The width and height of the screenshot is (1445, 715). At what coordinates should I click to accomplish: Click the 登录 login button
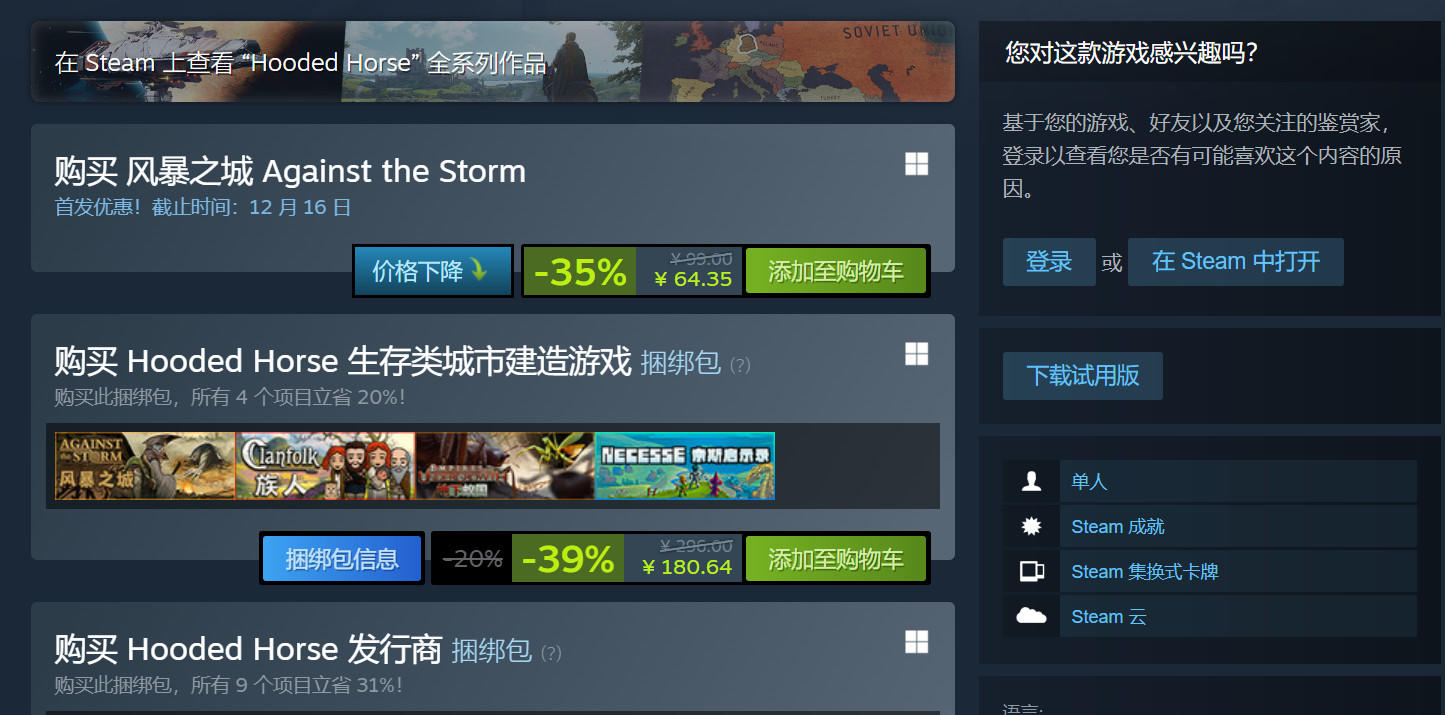coord(1049,262)
